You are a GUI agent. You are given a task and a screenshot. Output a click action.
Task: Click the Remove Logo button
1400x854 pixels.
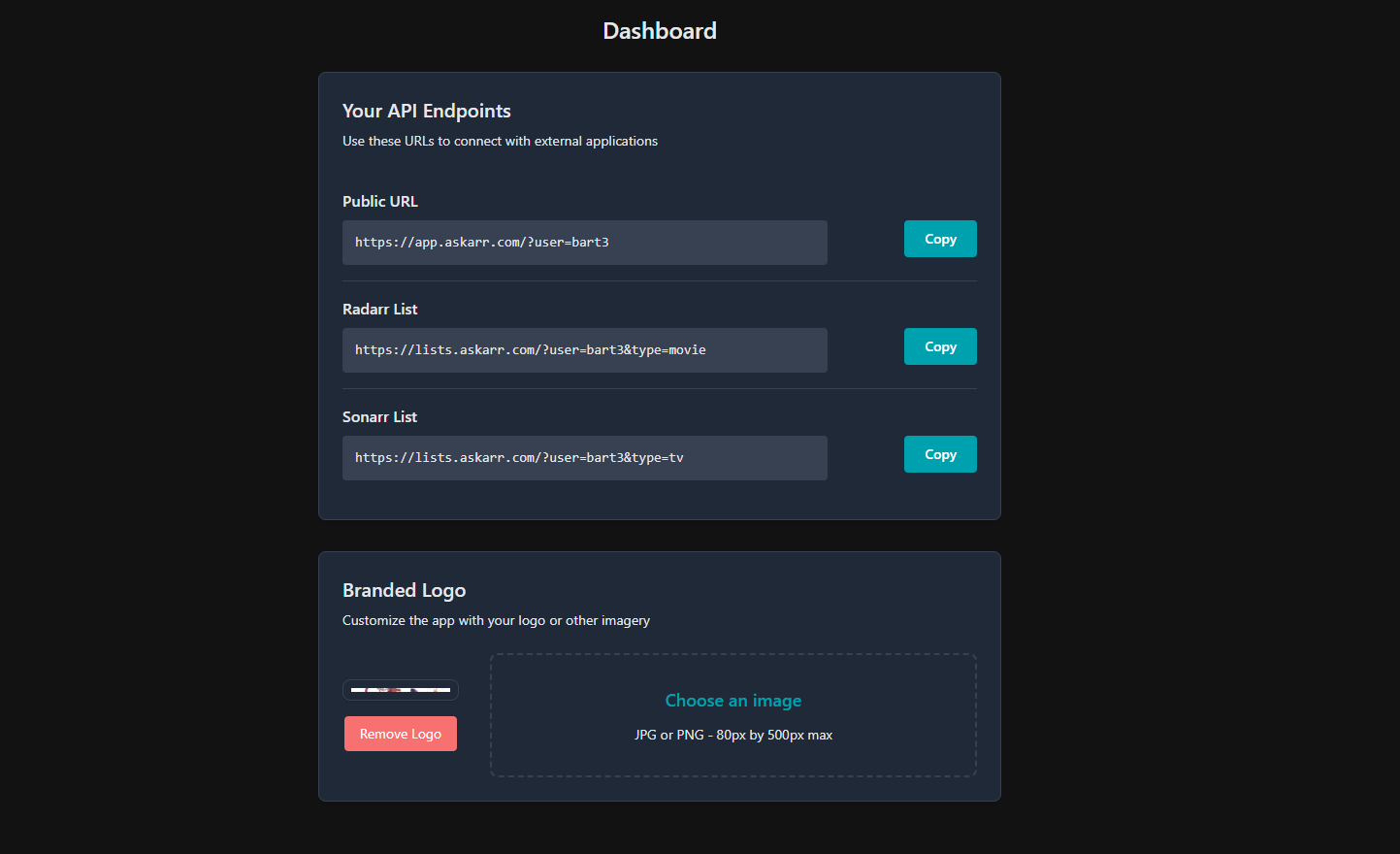401,734
